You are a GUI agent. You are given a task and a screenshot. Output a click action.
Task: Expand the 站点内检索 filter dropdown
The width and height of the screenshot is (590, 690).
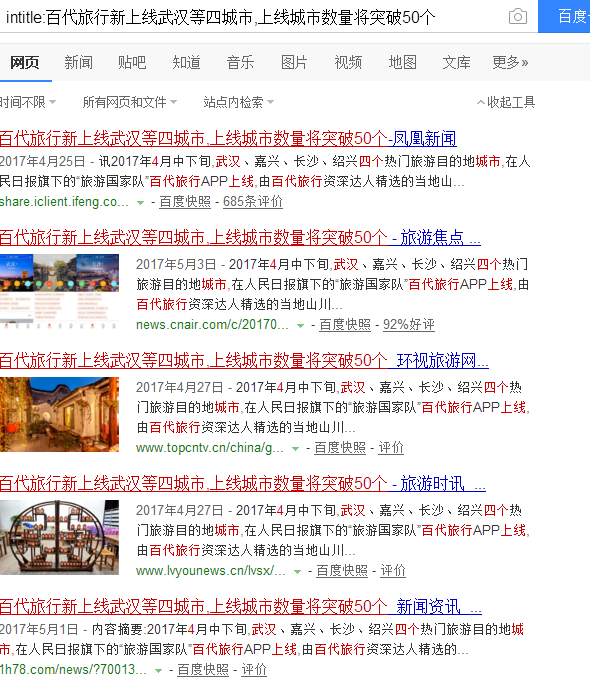[x=238, y=102]
